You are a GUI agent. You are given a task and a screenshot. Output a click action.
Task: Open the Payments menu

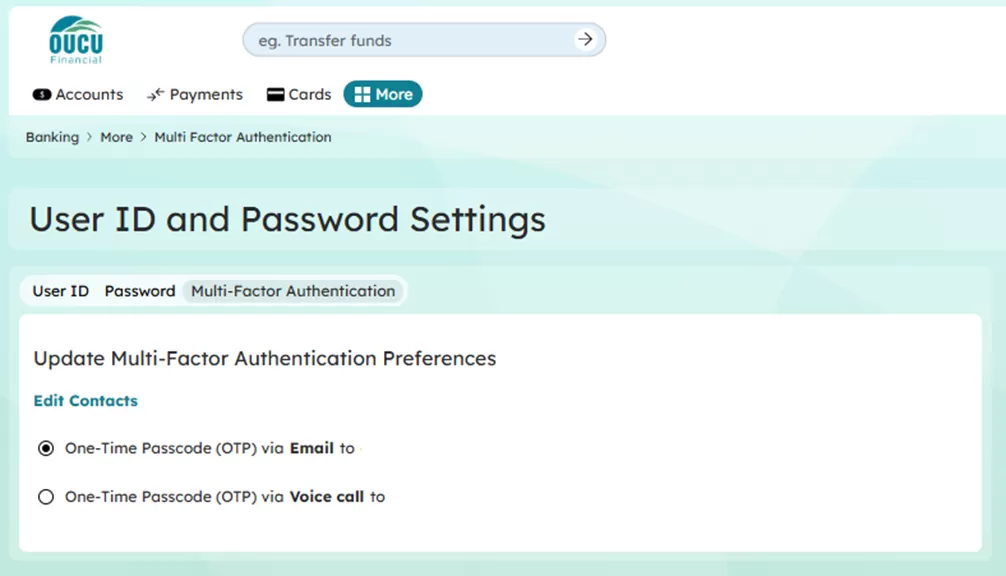pos(206,95)
